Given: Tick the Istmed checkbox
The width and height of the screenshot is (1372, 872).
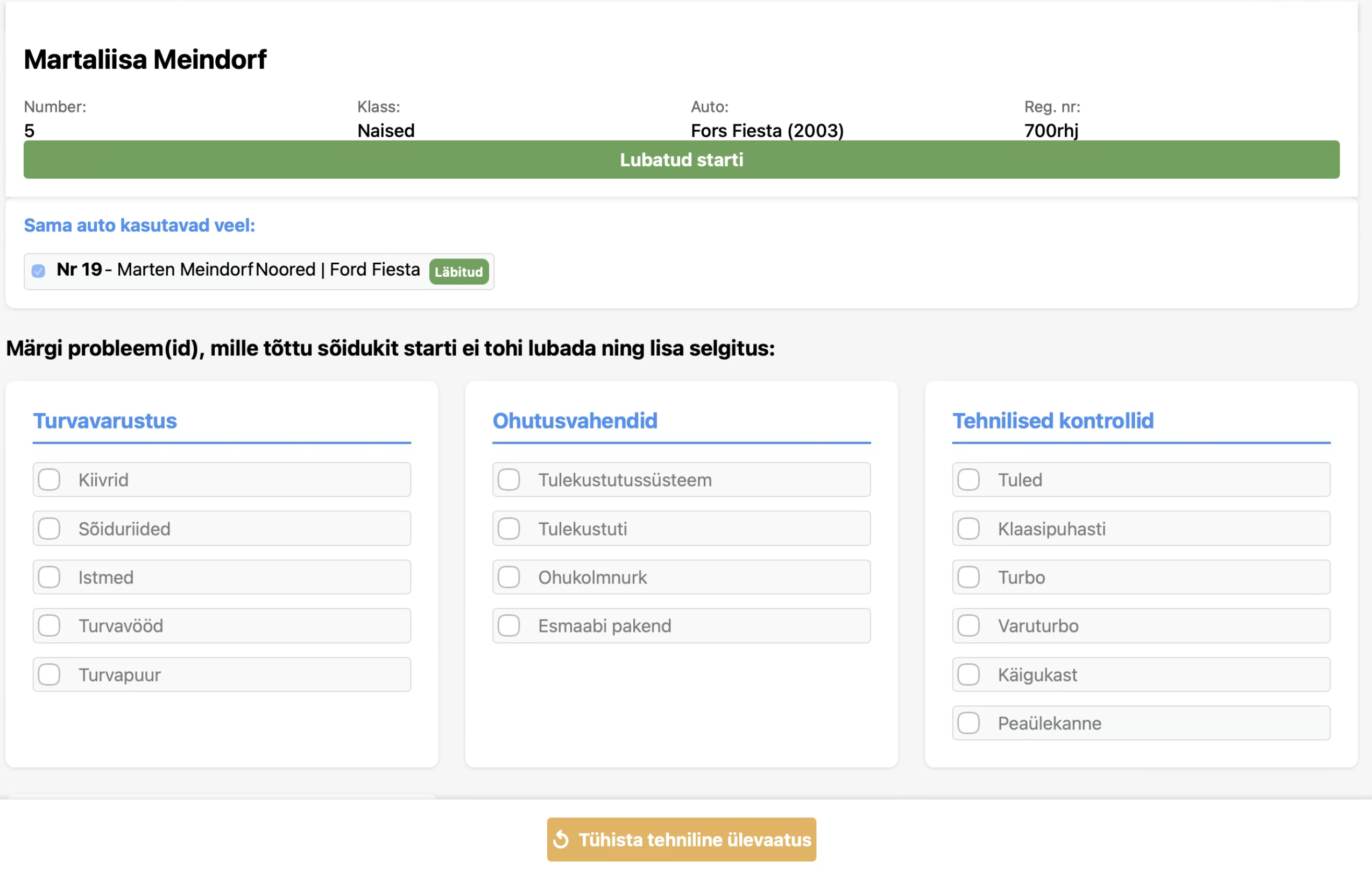Looking at the screenshot, I should [49, 577].
